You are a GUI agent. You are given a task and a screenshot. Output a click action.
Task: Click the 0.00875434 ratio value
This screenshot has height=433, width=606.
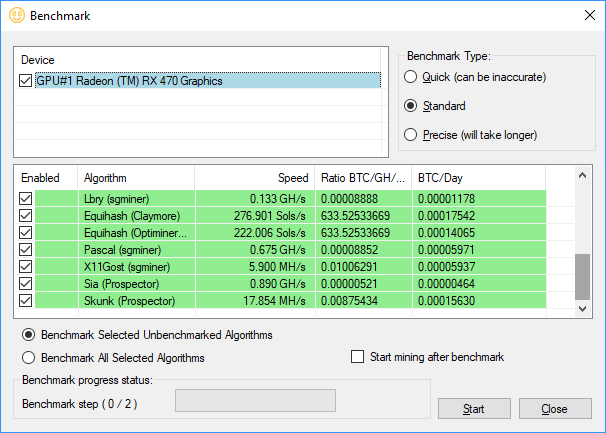pos(349,301)
